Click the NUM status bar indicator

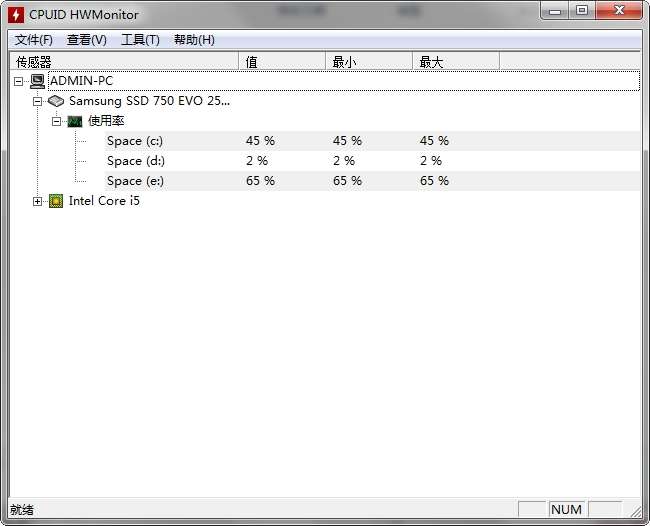(x=566, y=509)
